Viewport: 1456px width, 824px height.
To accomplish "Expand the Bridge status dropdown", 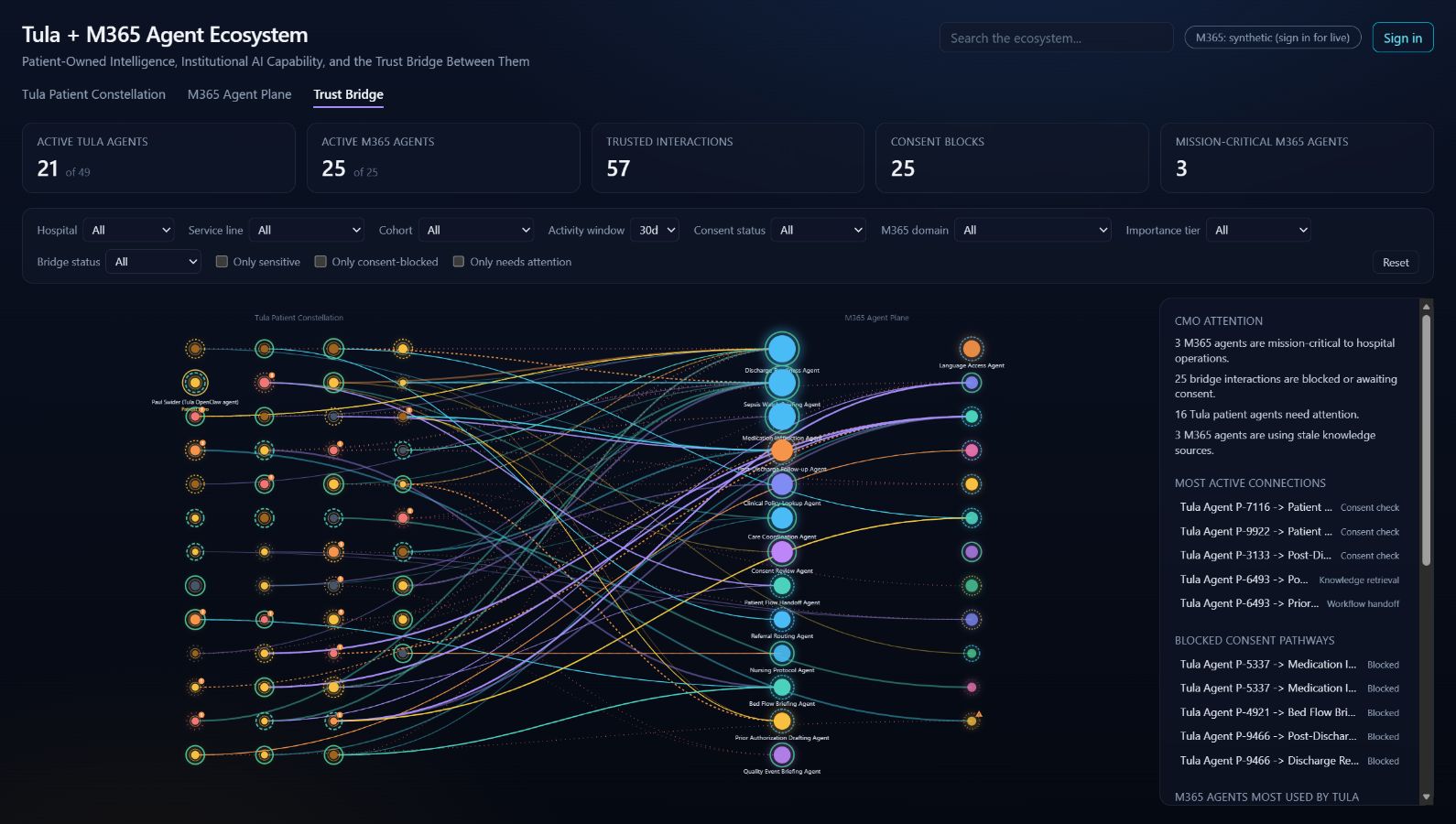I will 153,262.
